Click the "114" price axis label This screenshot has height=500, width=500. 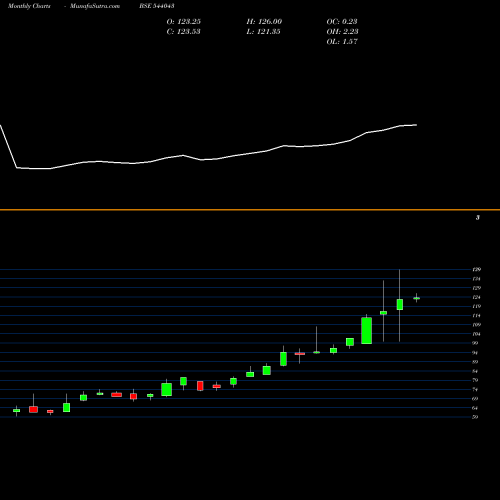[476, 315]
